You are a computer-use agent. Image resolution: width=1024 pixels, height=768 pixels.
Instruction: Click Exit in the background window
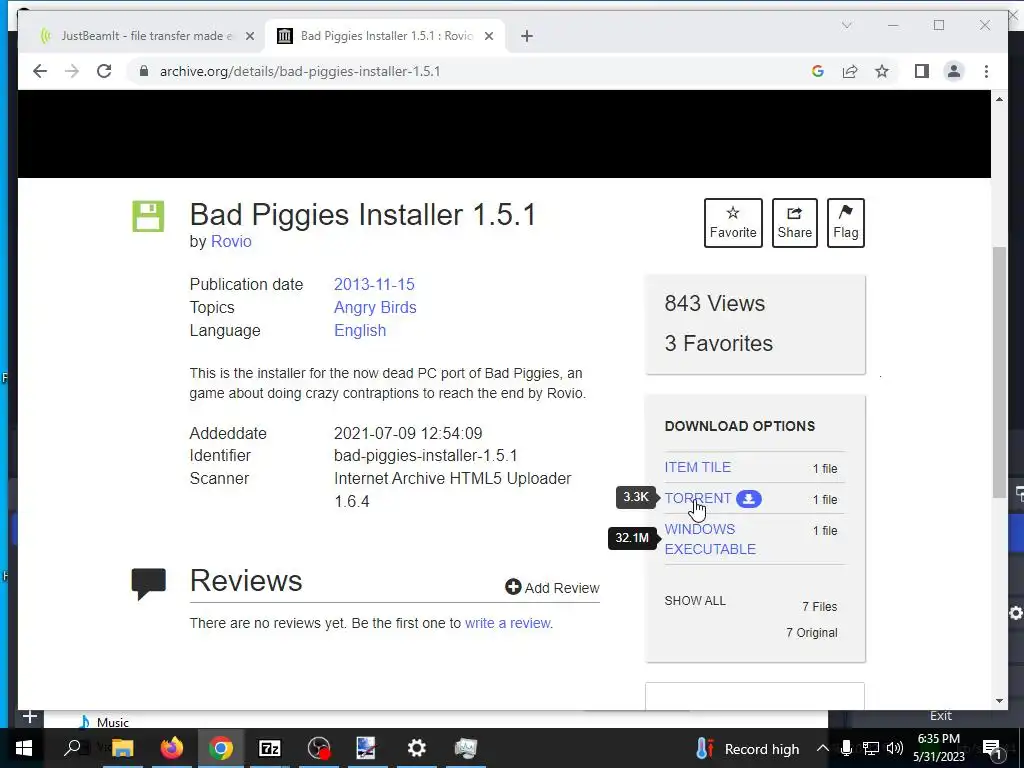click(x=940, y=716)
